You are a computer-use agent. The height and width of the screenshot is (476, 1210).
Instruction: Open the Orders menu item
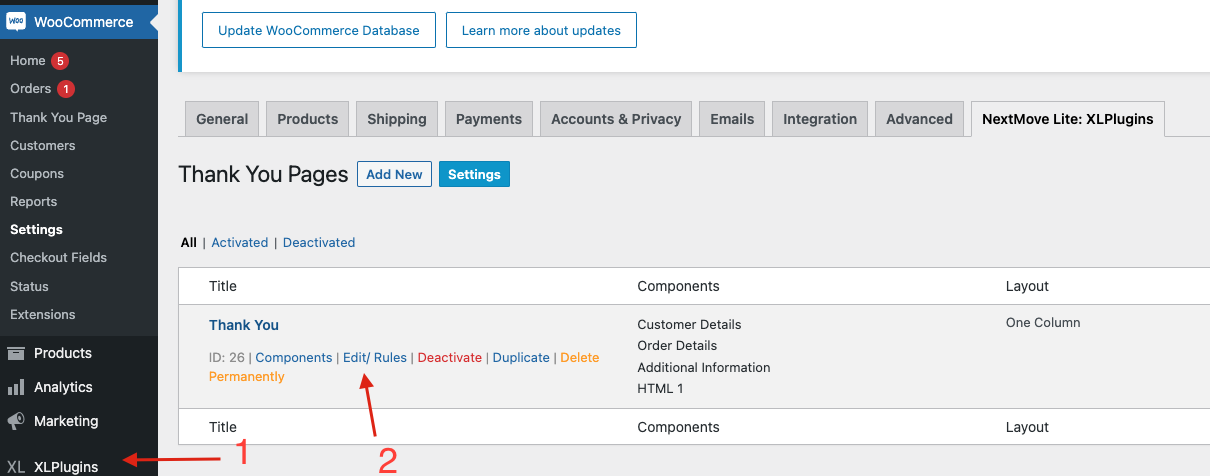click(x=30, y=89)
